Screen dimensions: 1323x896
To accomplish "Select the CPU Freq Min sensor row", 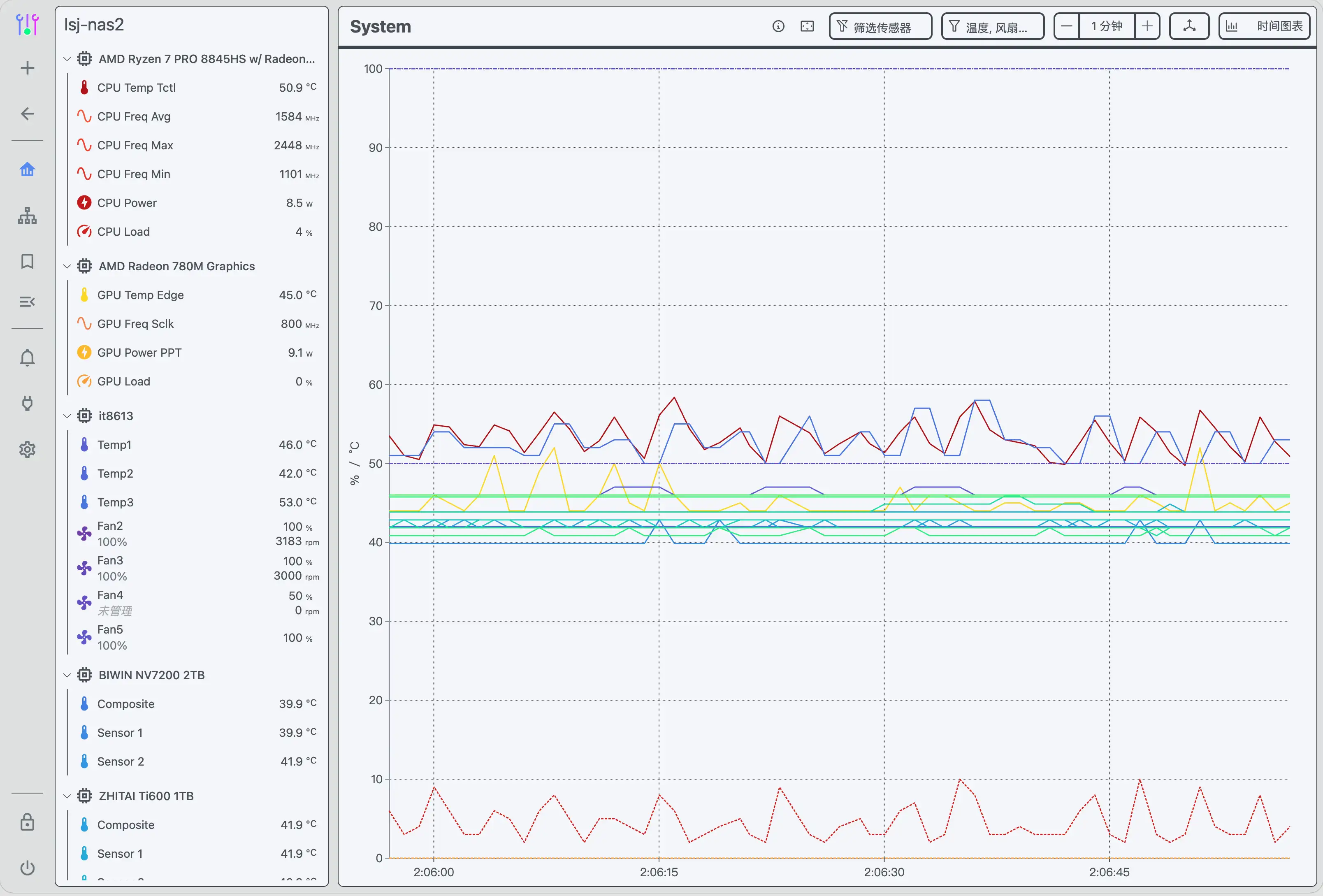I will point(197,174).
